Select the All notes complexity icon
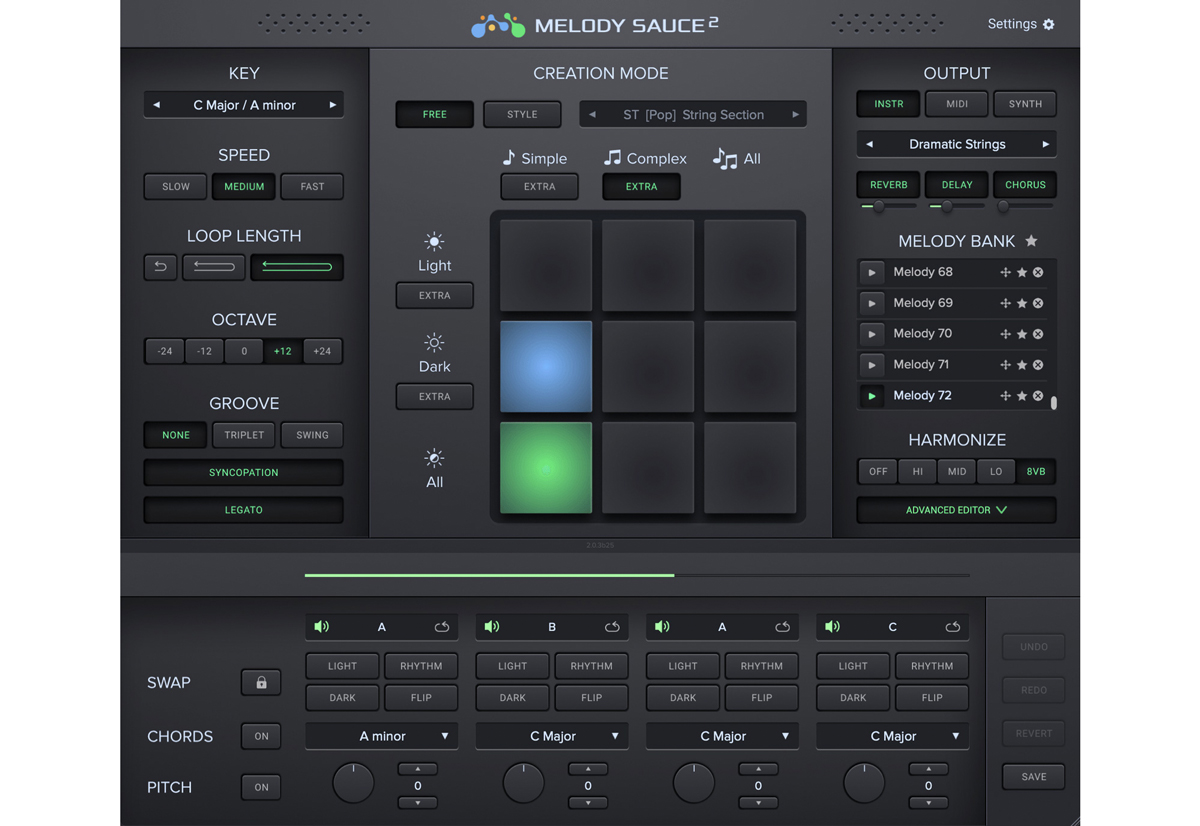1200x826 pixels. coord(725,158)
